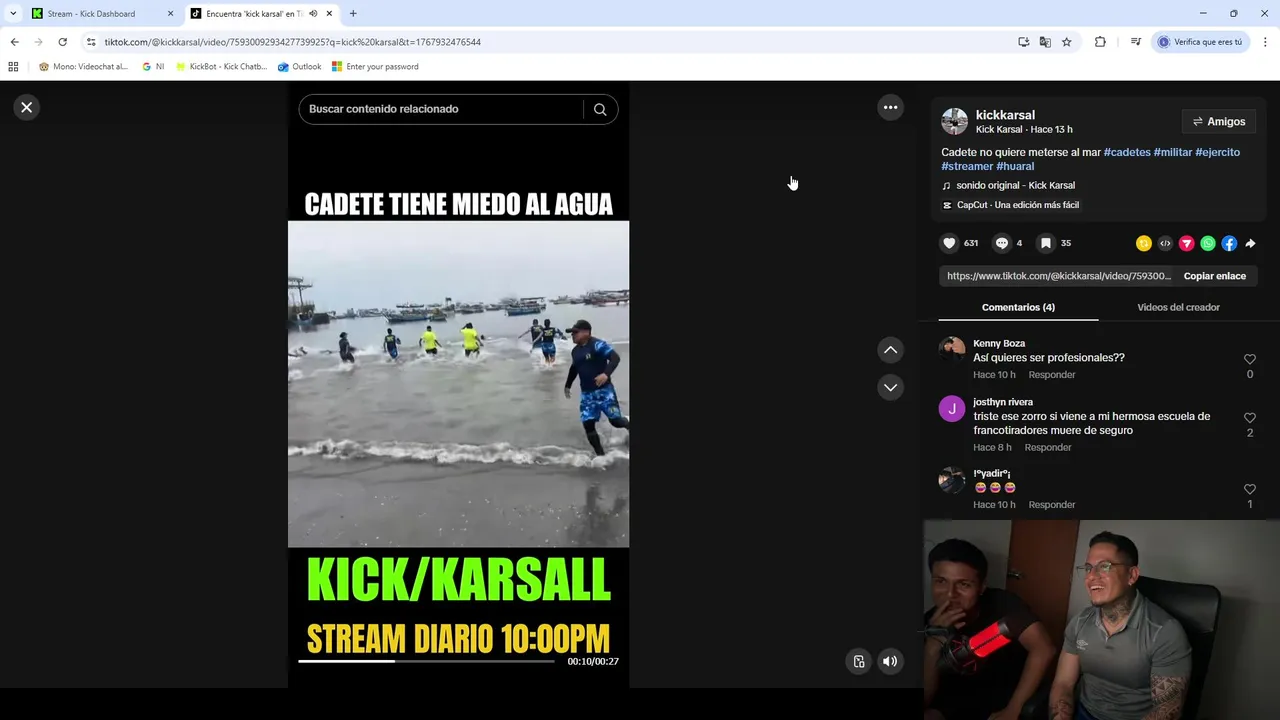View site information icon in address bar
The image size is (1280, 720).
91,42
